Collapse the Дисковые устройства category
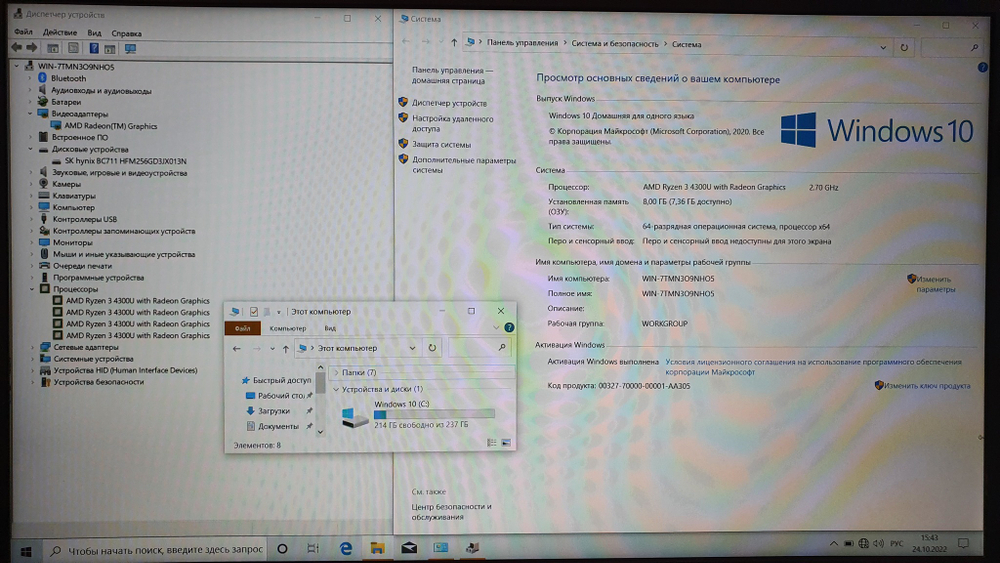This screenshot has width=1000, height=563. pyautogui.click(x=30, y=149)
